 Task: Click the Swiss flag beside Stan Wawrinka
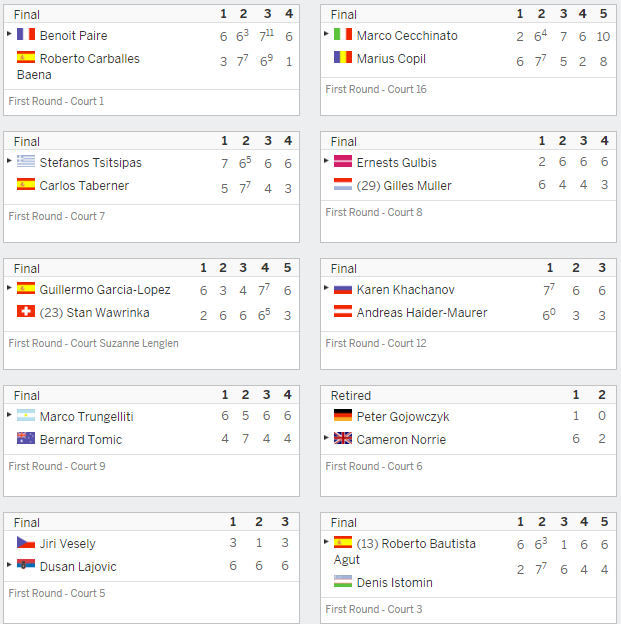pos(26,311)
